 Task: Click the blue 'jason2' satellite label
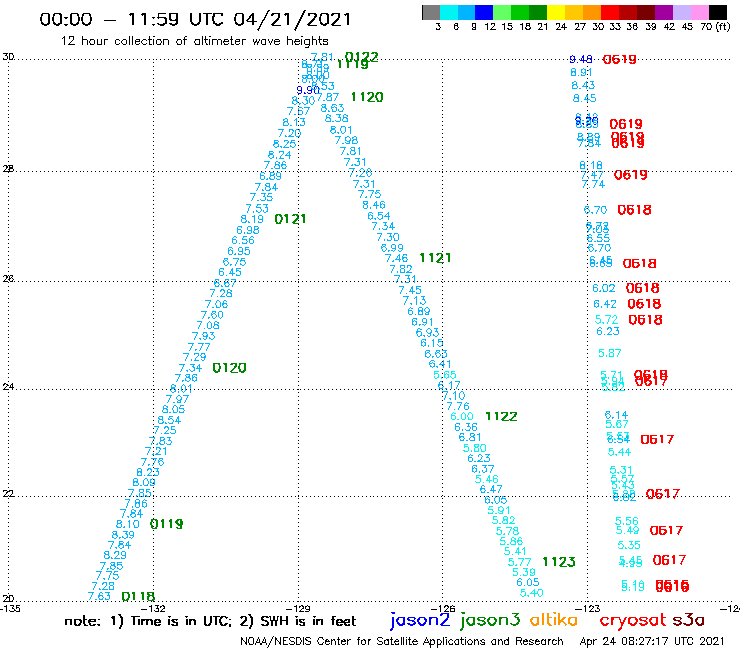coord(420,620)
